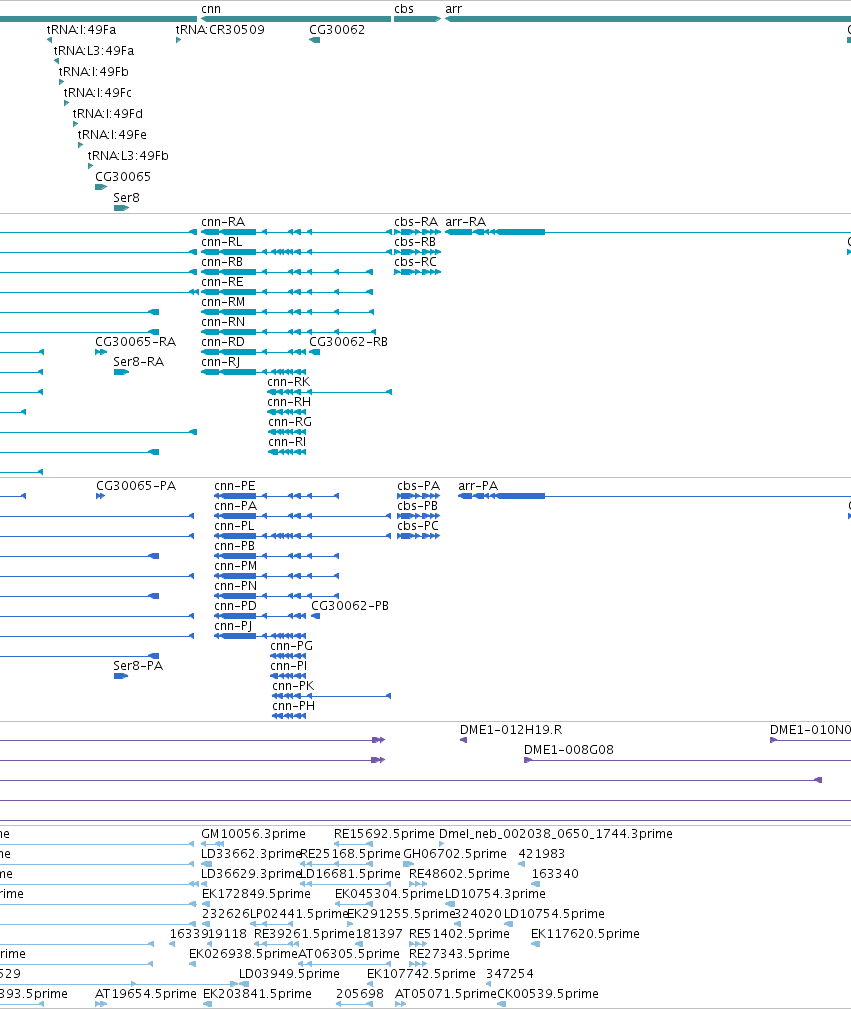The width and height of the screenshot is (851, 1009).
Task: Click the cnn gene bar in top track
Action: [296, 19]
